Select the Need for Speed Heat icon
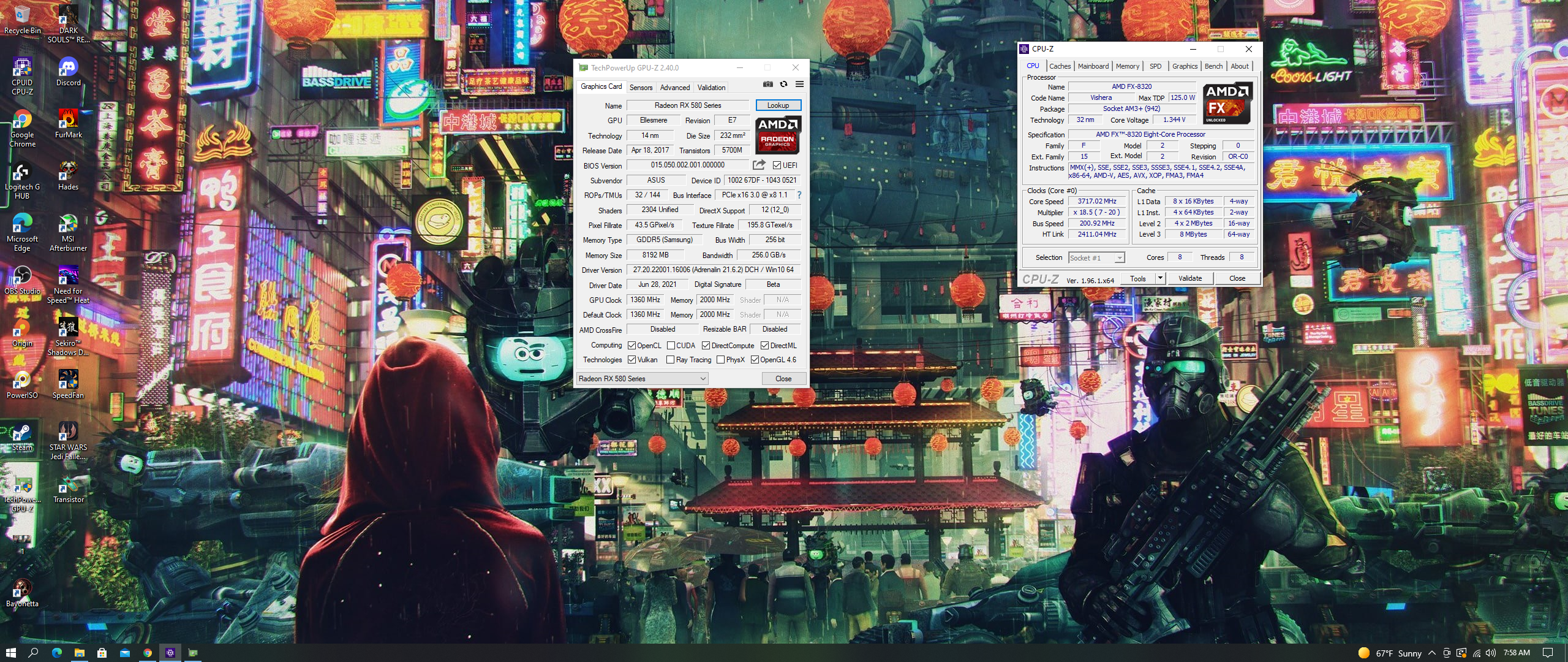This screenshot has width=1568, height=662. [x=69, y=285]
